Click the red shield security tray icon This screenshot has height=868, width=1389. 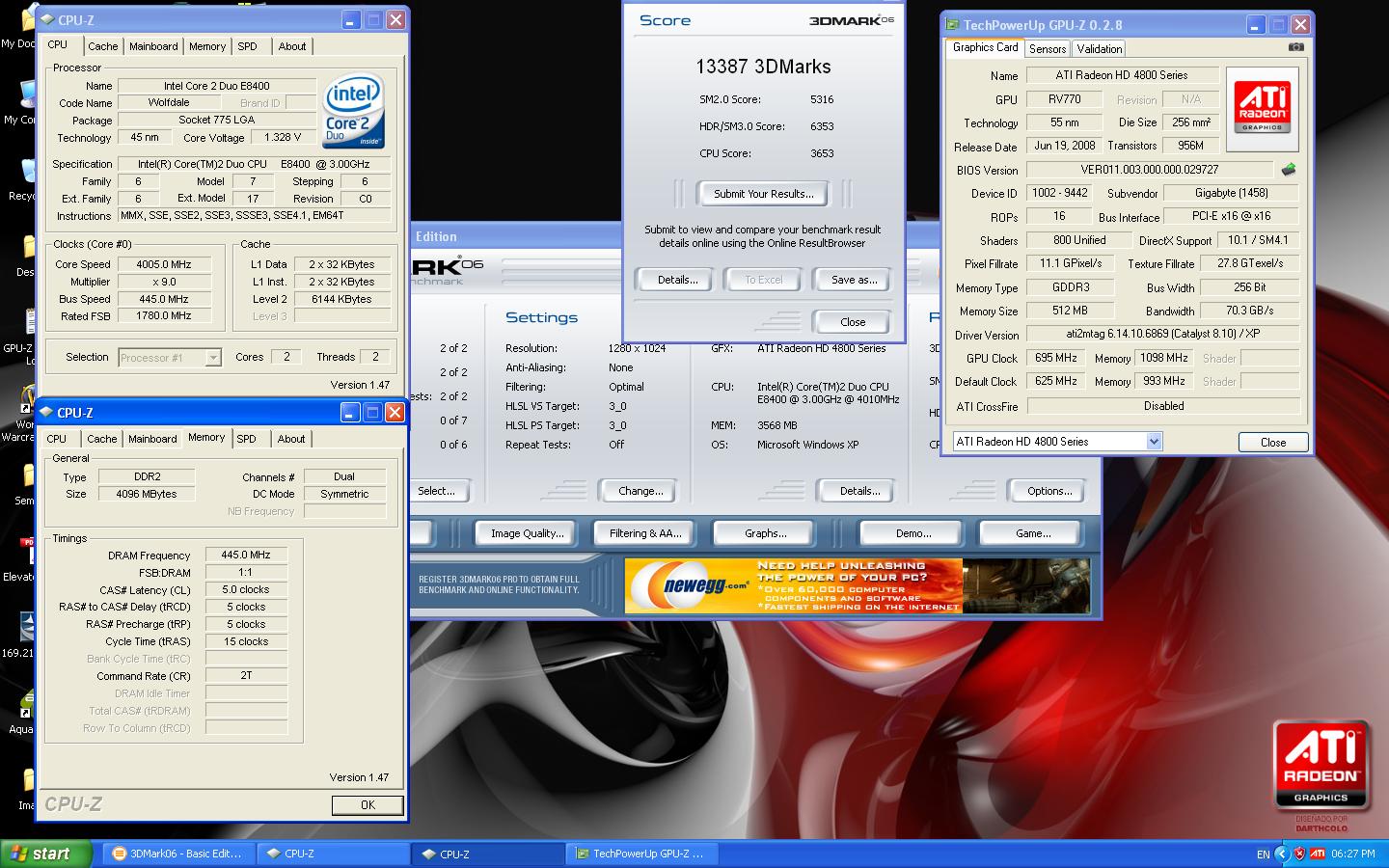(x=1299, y=854)
